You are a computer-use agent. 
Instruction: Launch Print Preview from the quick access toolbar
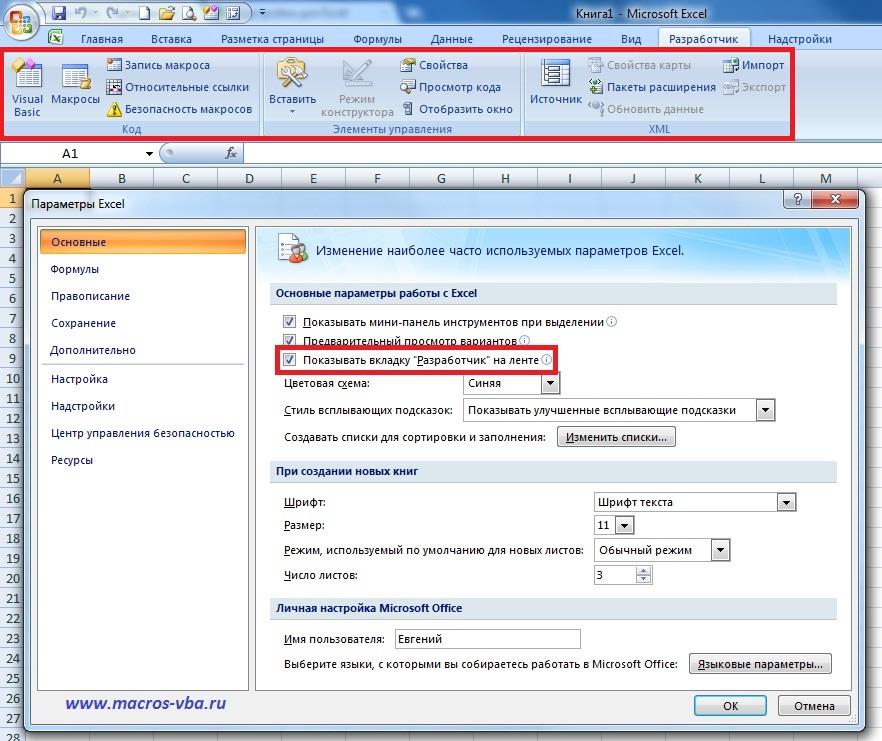pyautogui.click(x=189, y=12)
